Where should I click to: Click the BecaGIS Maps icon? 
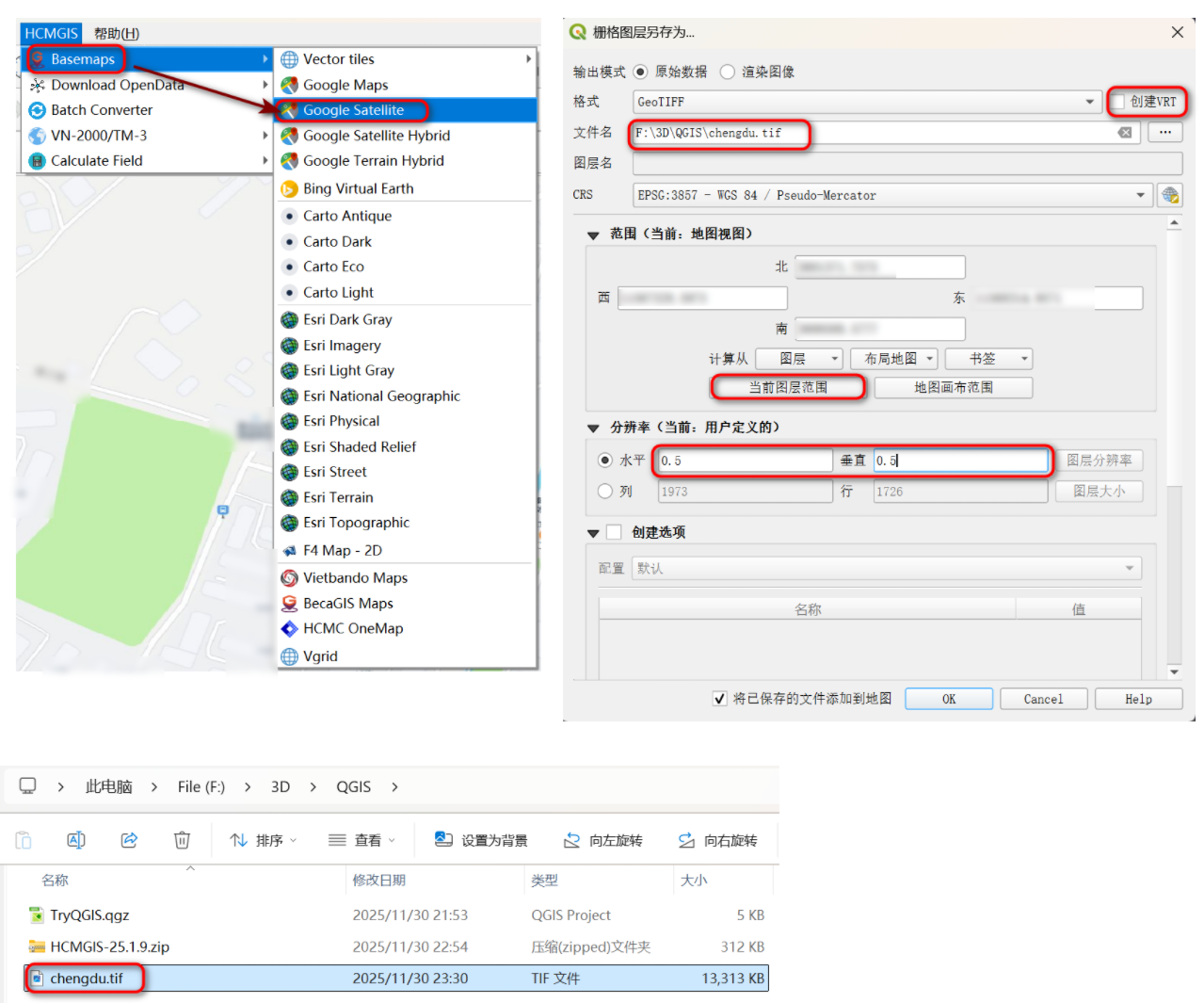tap(290, 604)
